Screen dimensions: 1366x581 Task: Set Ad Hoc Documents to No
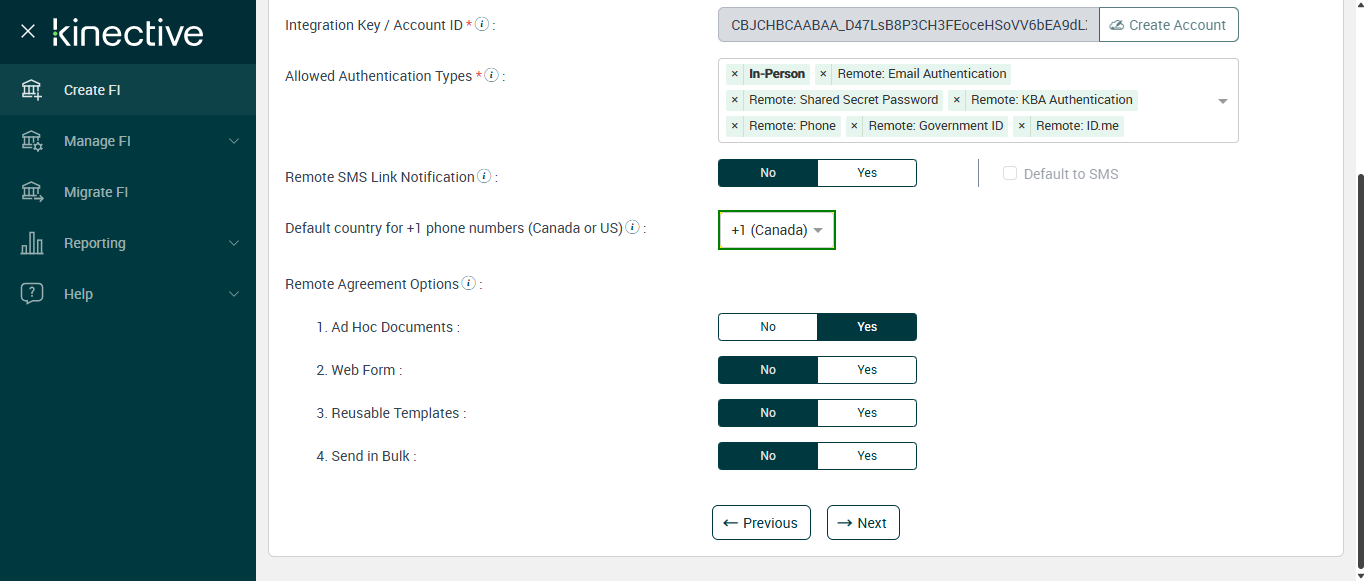tap(768, 327)
